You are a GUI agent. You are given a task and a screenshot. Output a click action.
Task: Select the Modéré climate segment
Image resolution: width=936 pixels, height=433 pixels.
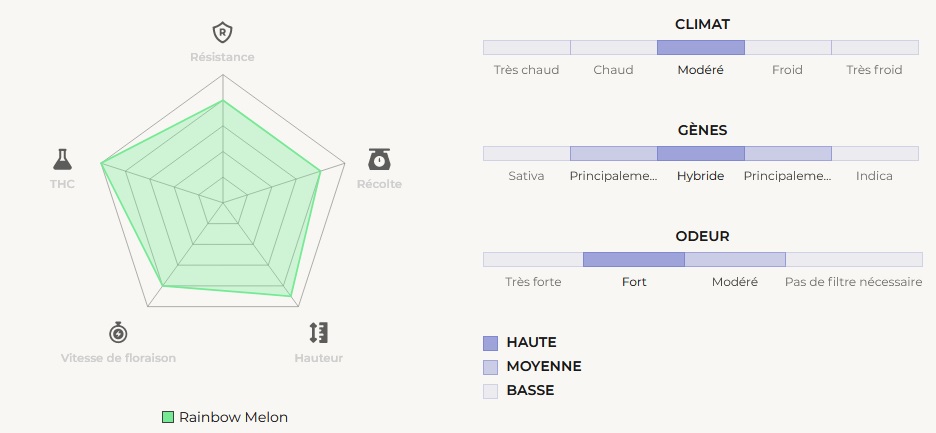(x=700, y=47)
